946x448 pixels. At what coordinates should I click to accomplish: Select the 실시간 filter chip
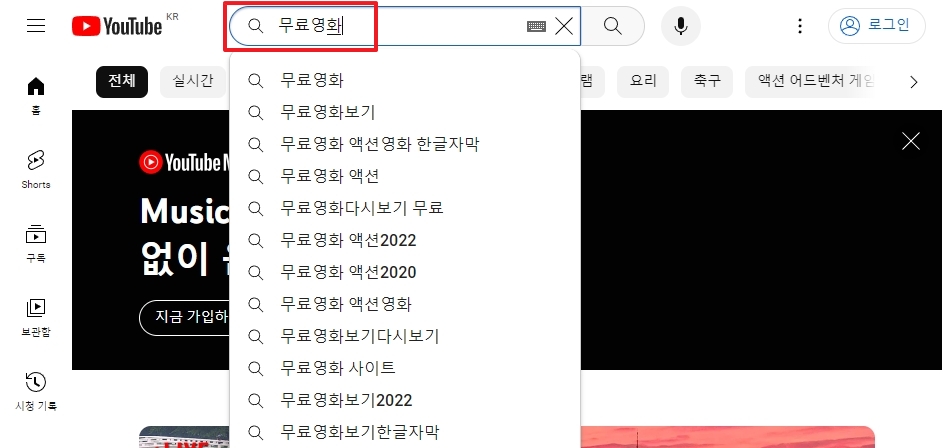[193, 81]
